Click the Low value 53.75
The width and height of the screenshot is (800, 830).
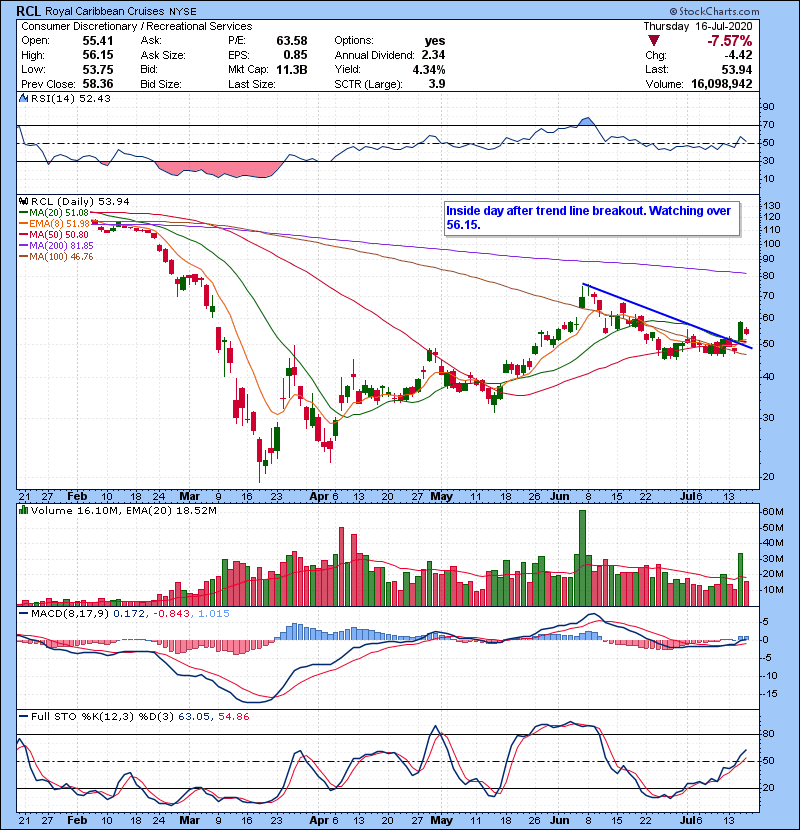tap(98, 69)
